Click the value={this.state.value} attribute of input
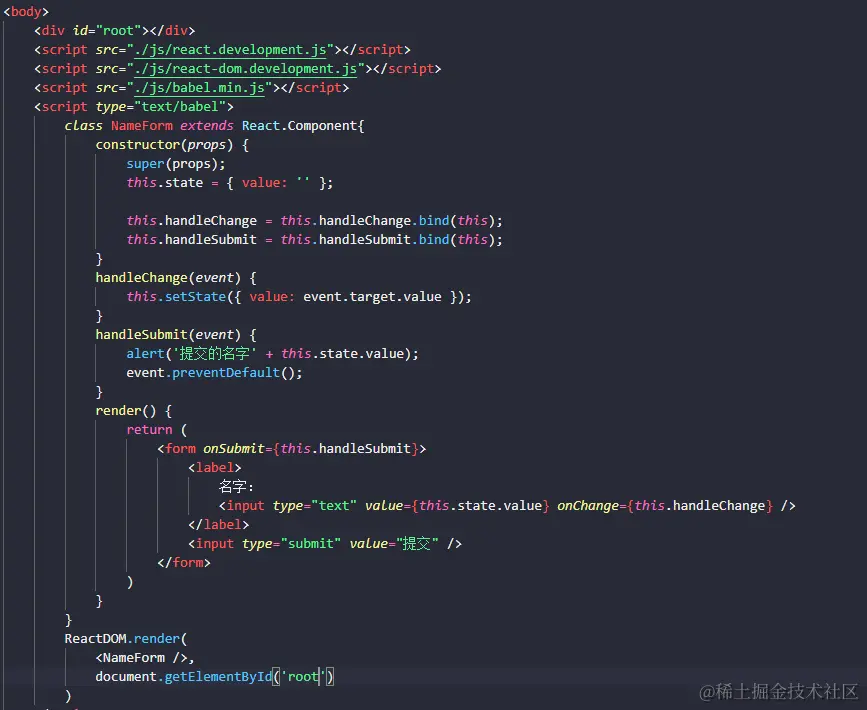Screen dimensions: 867x710 [x=457, y=505]
